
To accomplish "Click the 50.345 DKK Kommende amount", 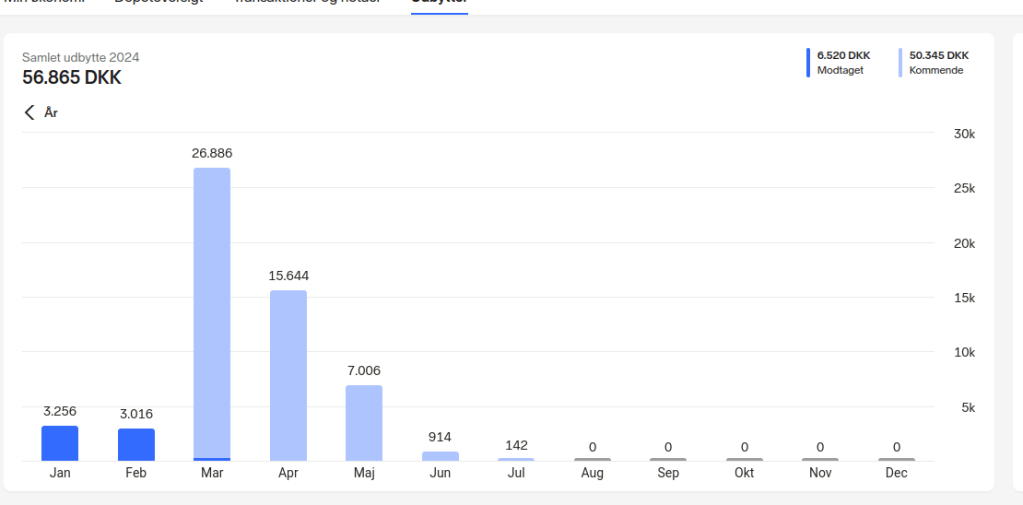I will 938,56.
